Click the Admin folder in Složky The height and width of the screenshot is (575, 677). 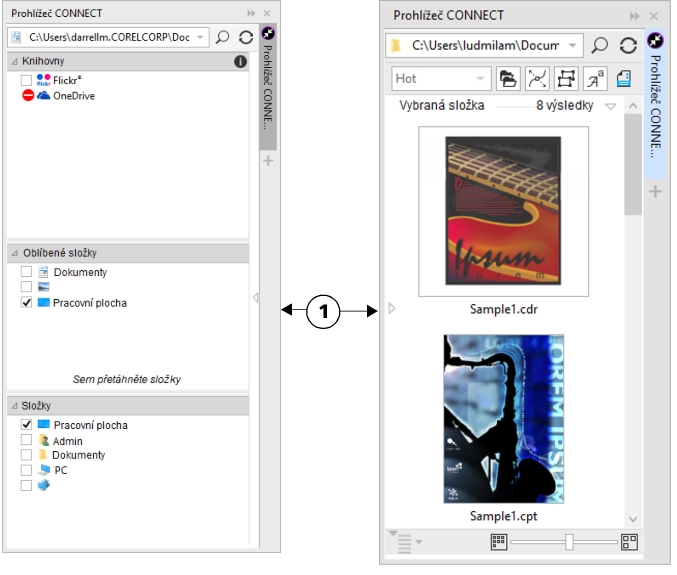coord(67,441)
